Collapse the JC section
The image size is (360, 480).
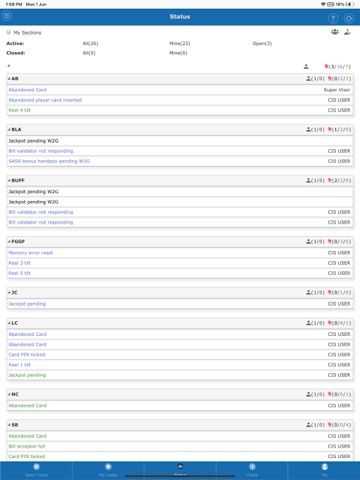[9, 292]
